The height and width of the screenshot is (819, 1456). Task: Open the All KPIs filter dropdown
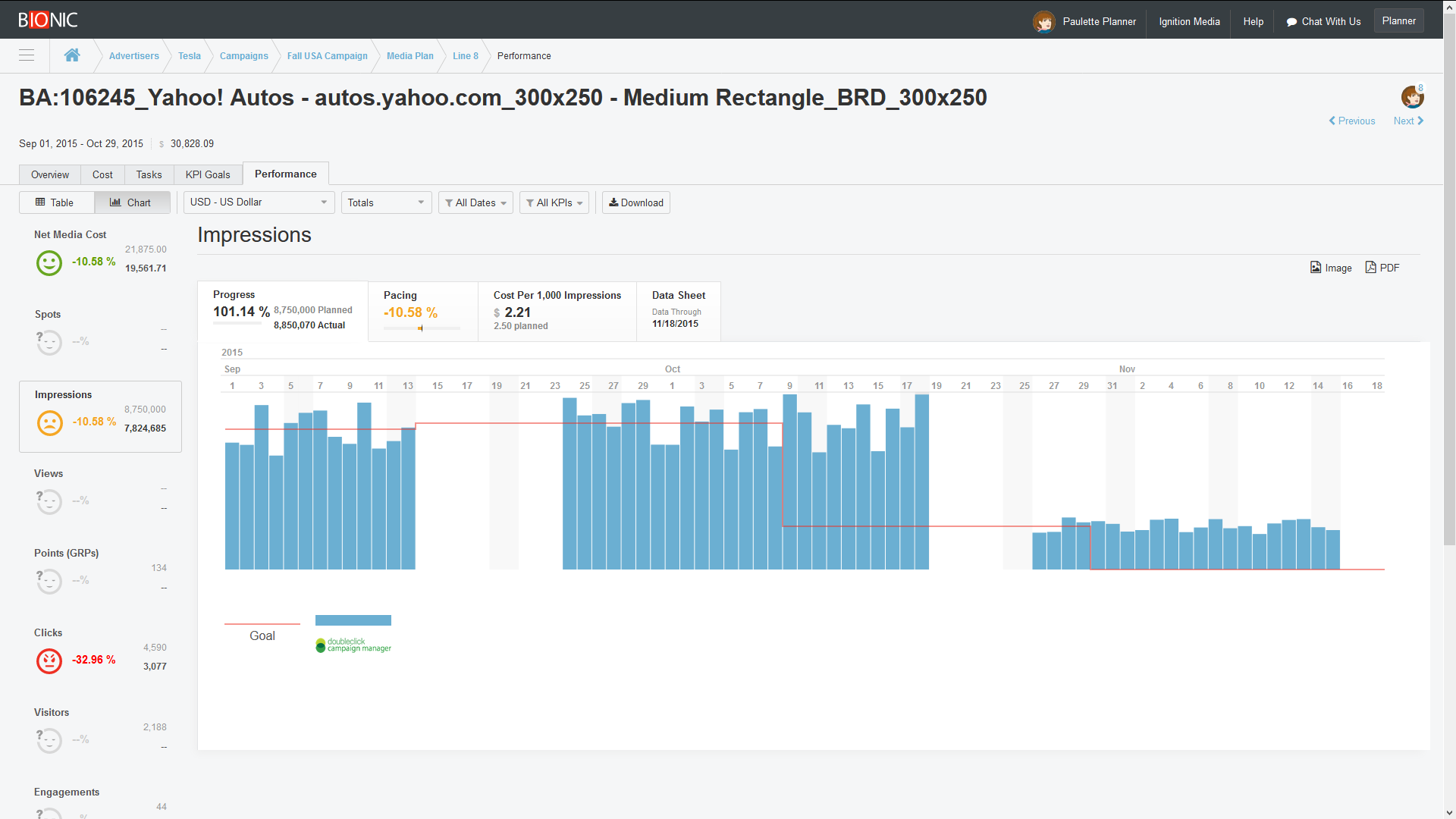click(x=554, y=202)
